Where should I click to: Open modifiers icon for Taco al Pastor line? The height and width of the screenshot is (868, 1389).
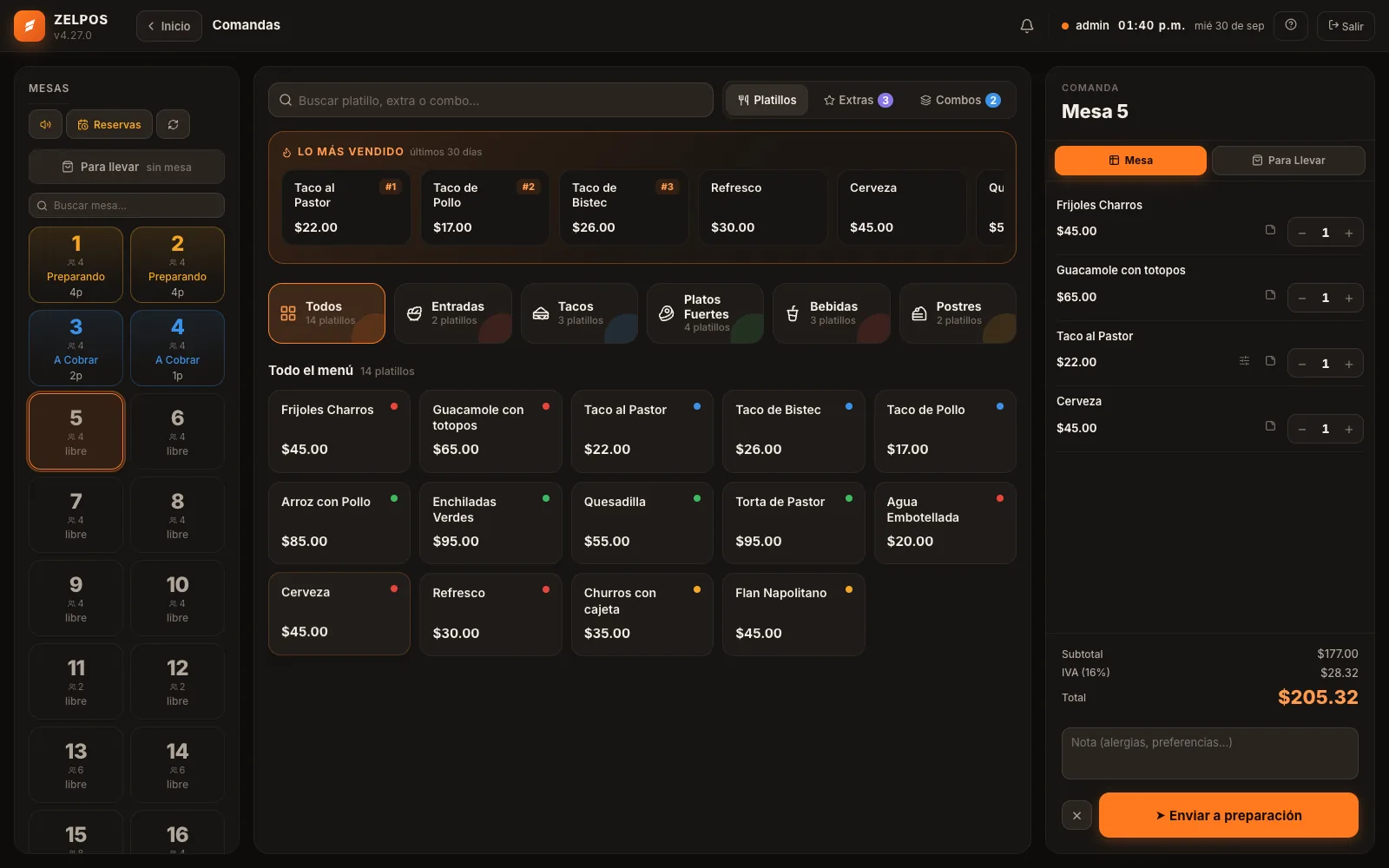pyautogui.click(x=1244, y=361)
